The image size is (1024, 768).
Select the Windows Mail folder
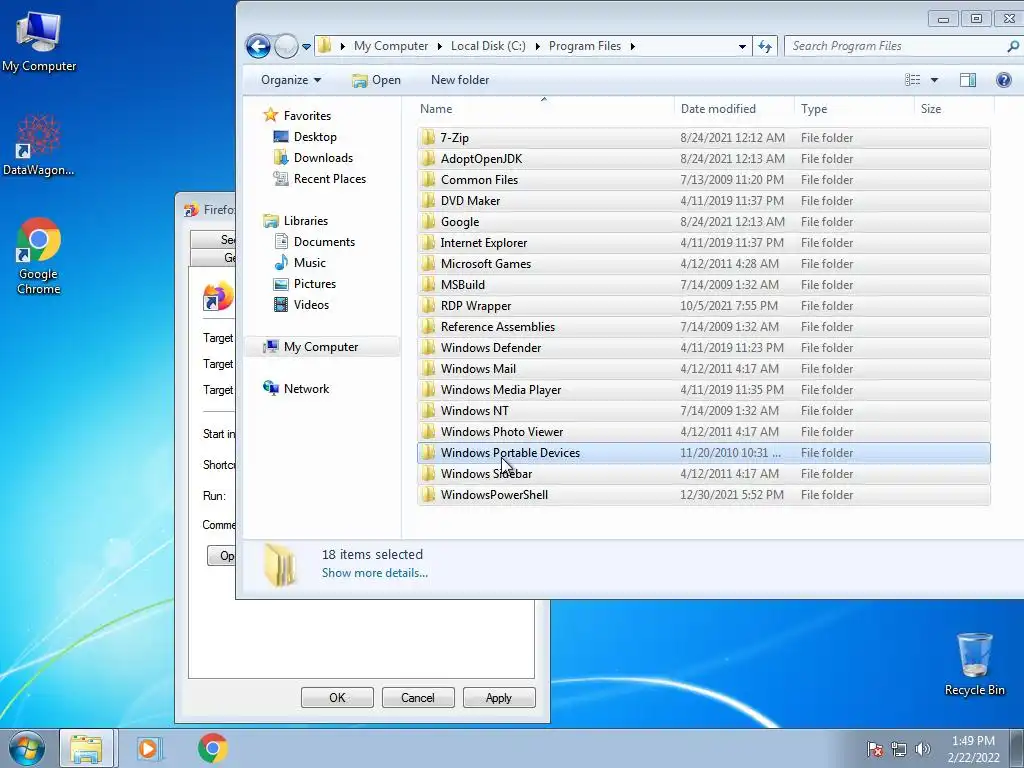click(703, 368)
